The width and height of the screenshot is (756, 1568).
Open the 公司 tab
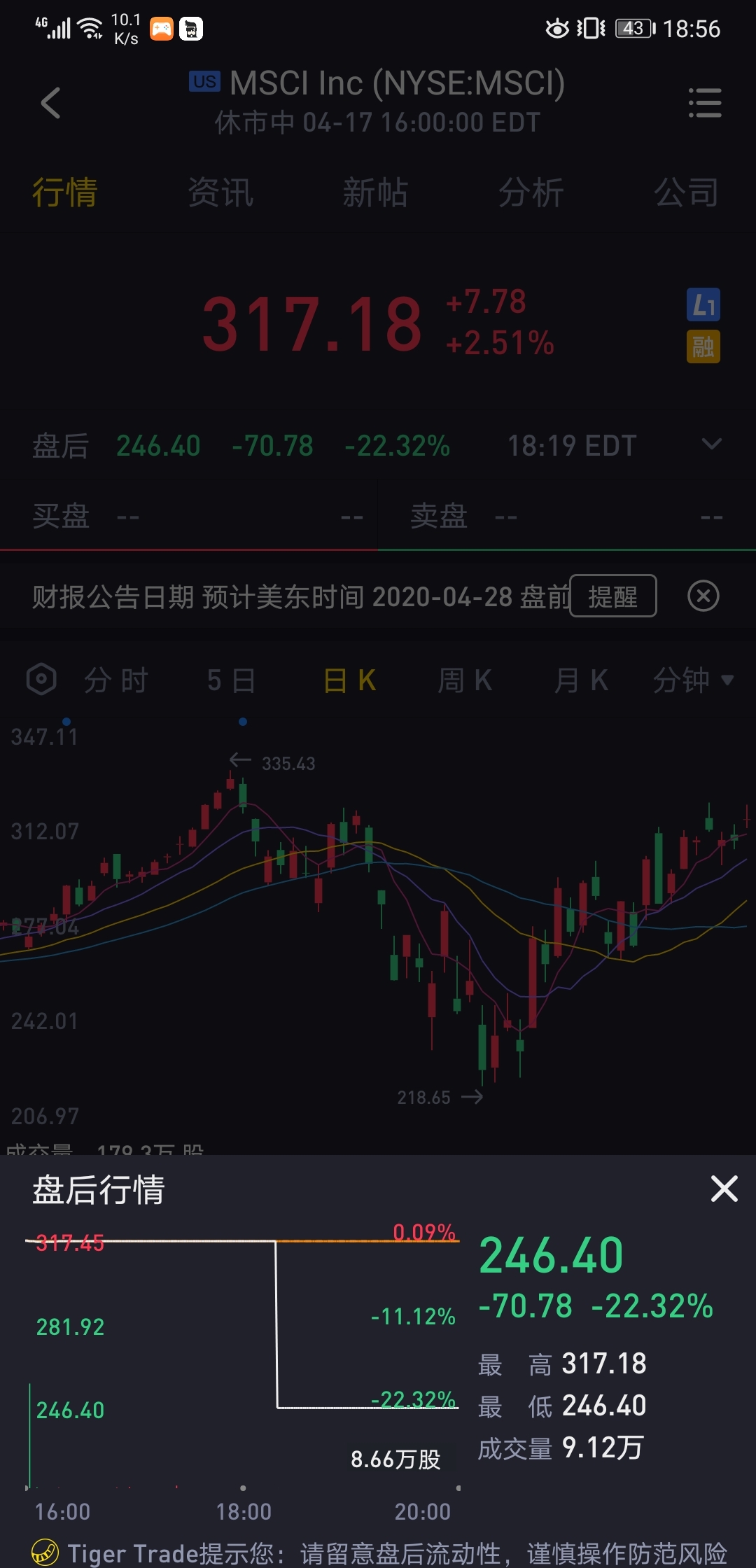[x=686, y=192]
